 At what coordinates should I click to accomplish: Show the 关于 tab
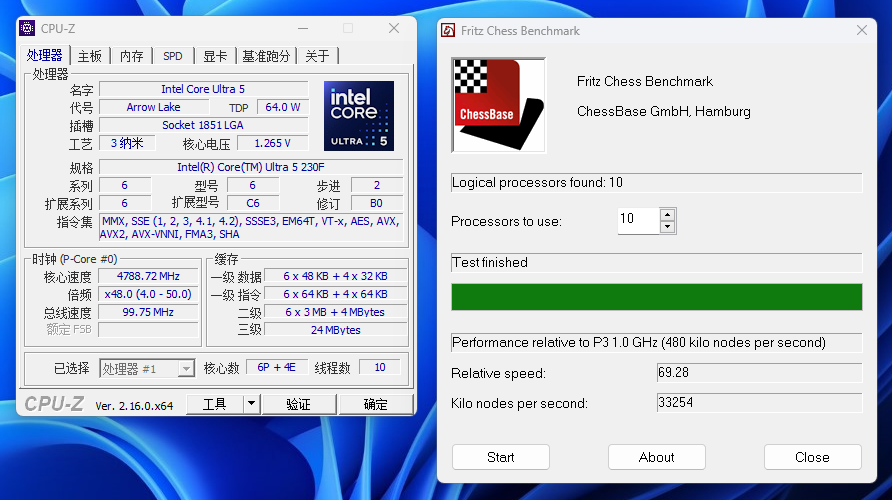coord(317,56)
